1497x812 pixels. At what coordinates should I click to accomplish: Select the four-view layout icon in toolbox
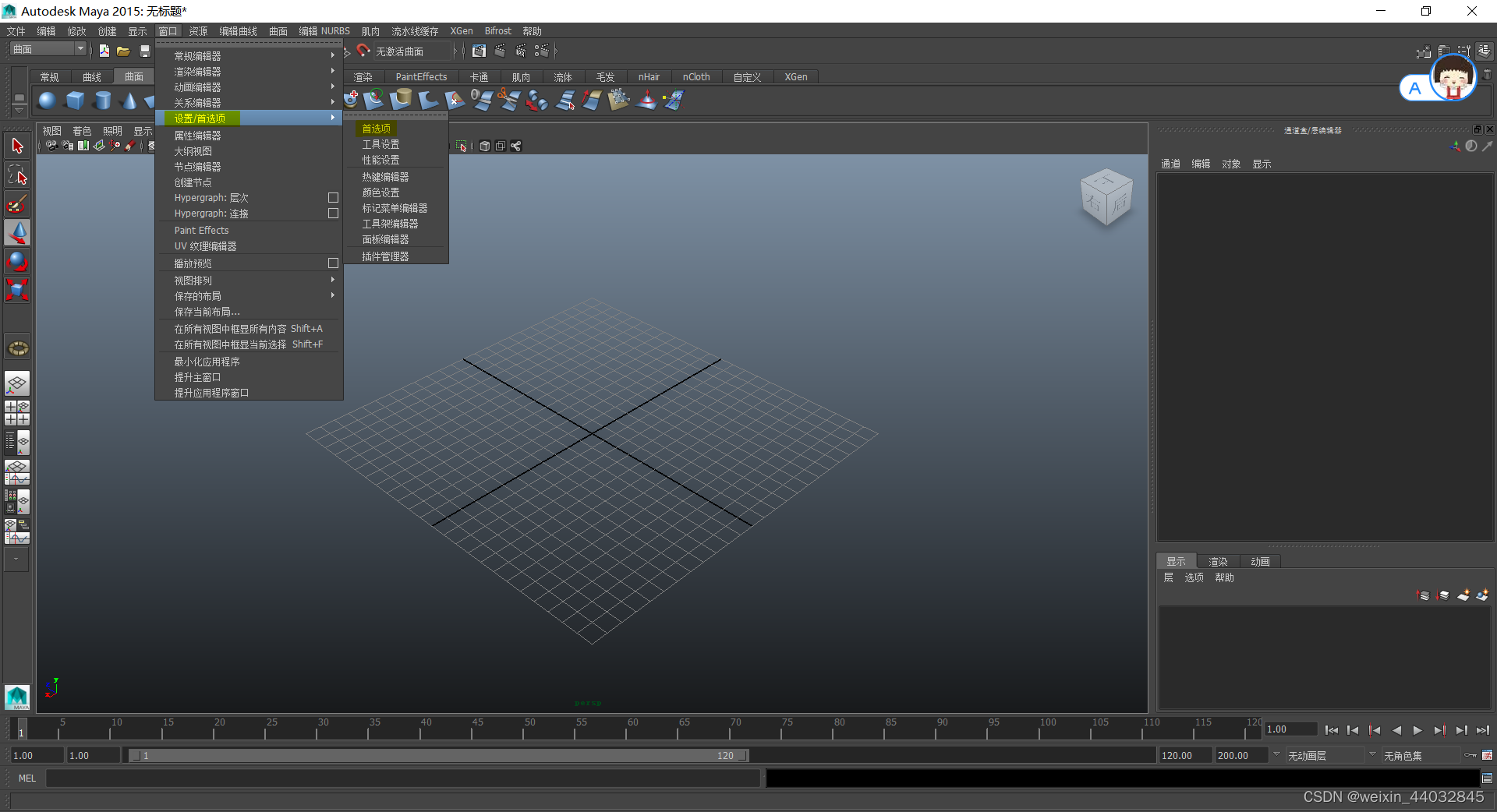[x=17, y=412]
